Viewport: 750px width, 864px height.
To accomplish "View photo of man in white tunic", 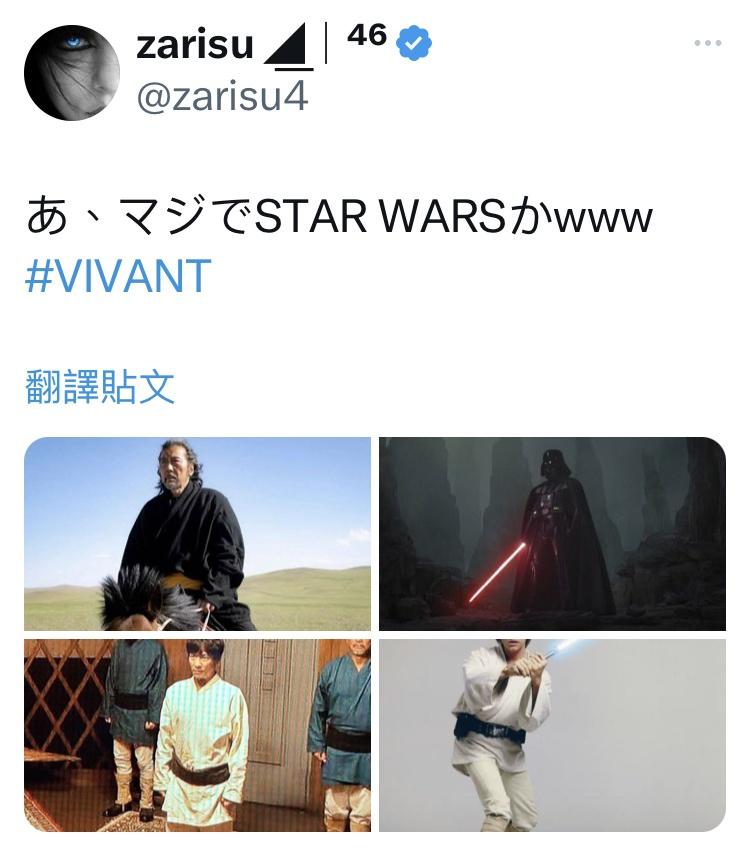I will [198, 735].
